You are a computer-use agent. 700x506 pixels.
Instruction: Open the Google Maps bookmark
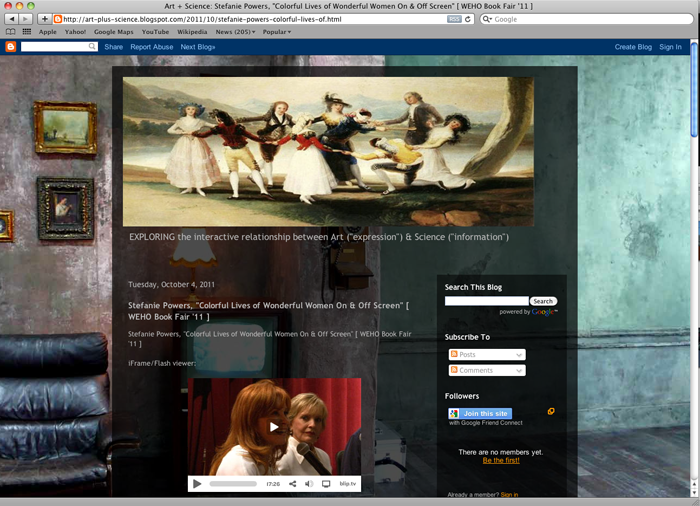pyautogui.click(x=113, y=32)
